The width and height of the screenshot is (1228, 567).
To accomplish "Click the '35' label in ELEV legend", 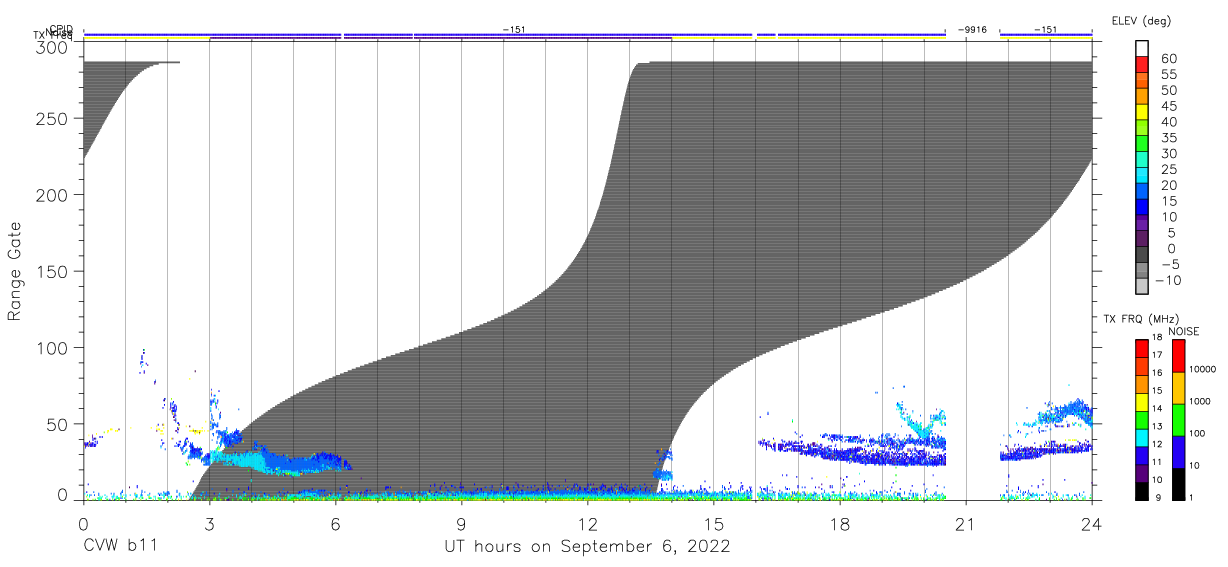I will tap(1168, 137).
